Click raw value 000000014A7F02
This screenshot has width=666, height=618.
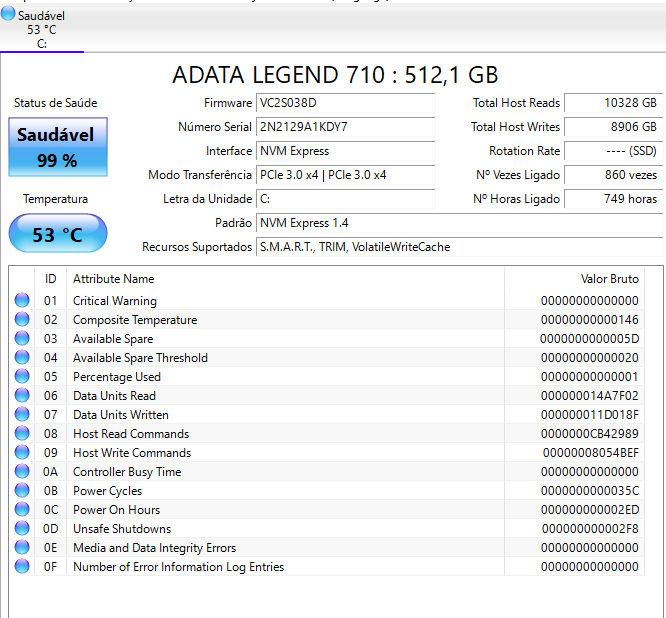point(590,396)
